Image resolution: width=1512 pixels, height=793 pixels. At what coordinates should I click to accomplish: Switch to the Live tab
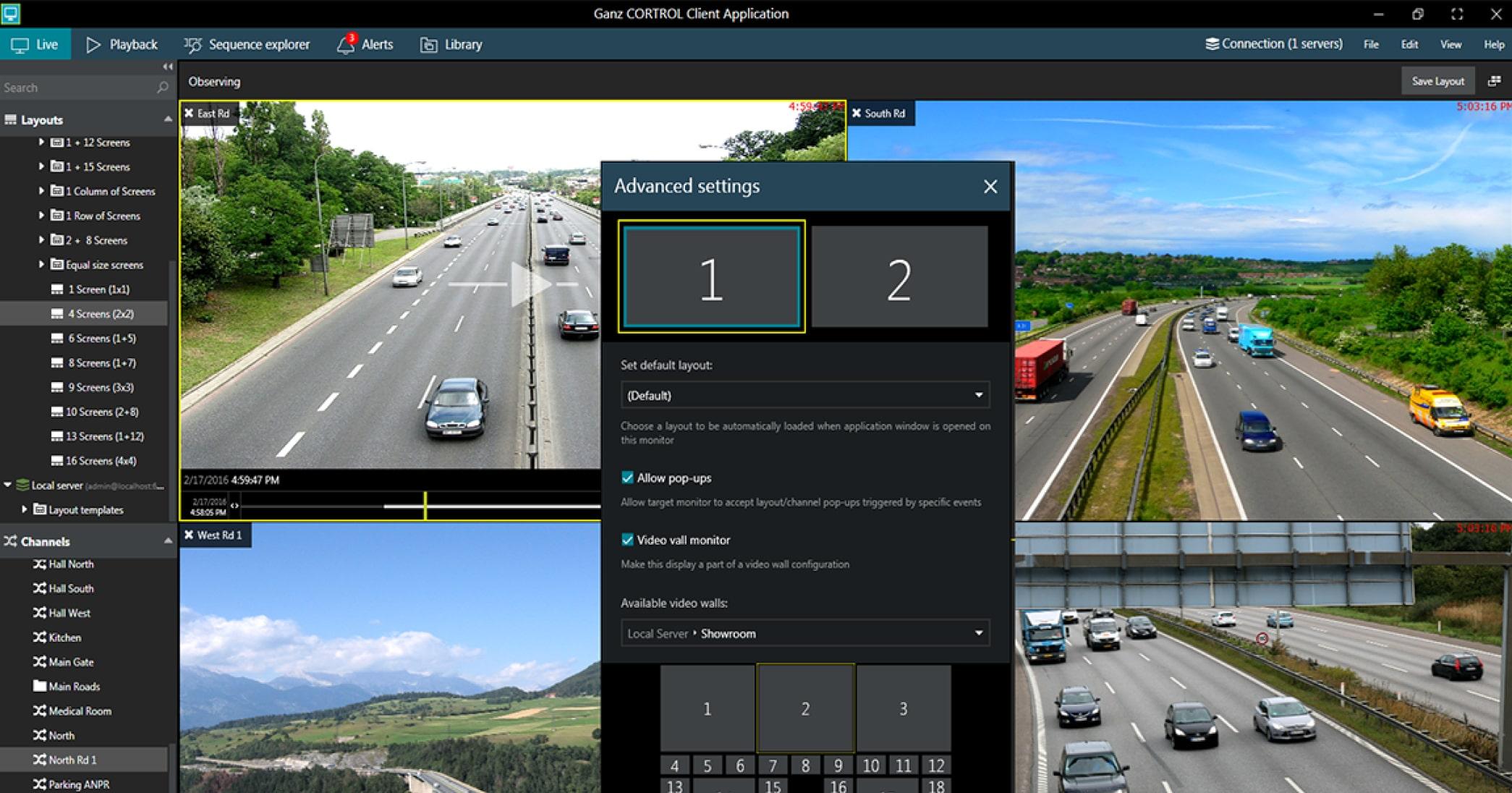[35, 44]
